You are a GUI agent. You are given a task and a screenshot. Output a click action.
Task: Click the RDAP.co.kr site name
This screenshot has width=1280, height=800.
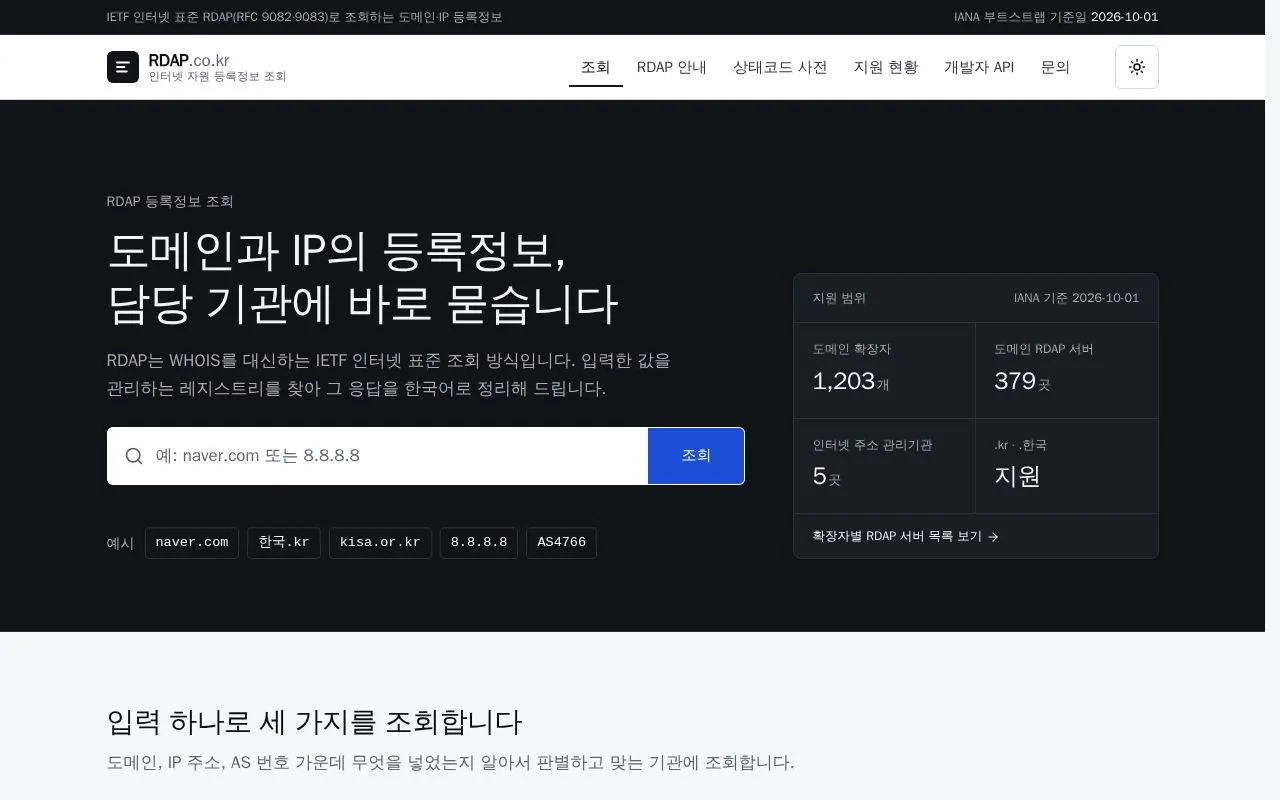click(x=189, y=61)
